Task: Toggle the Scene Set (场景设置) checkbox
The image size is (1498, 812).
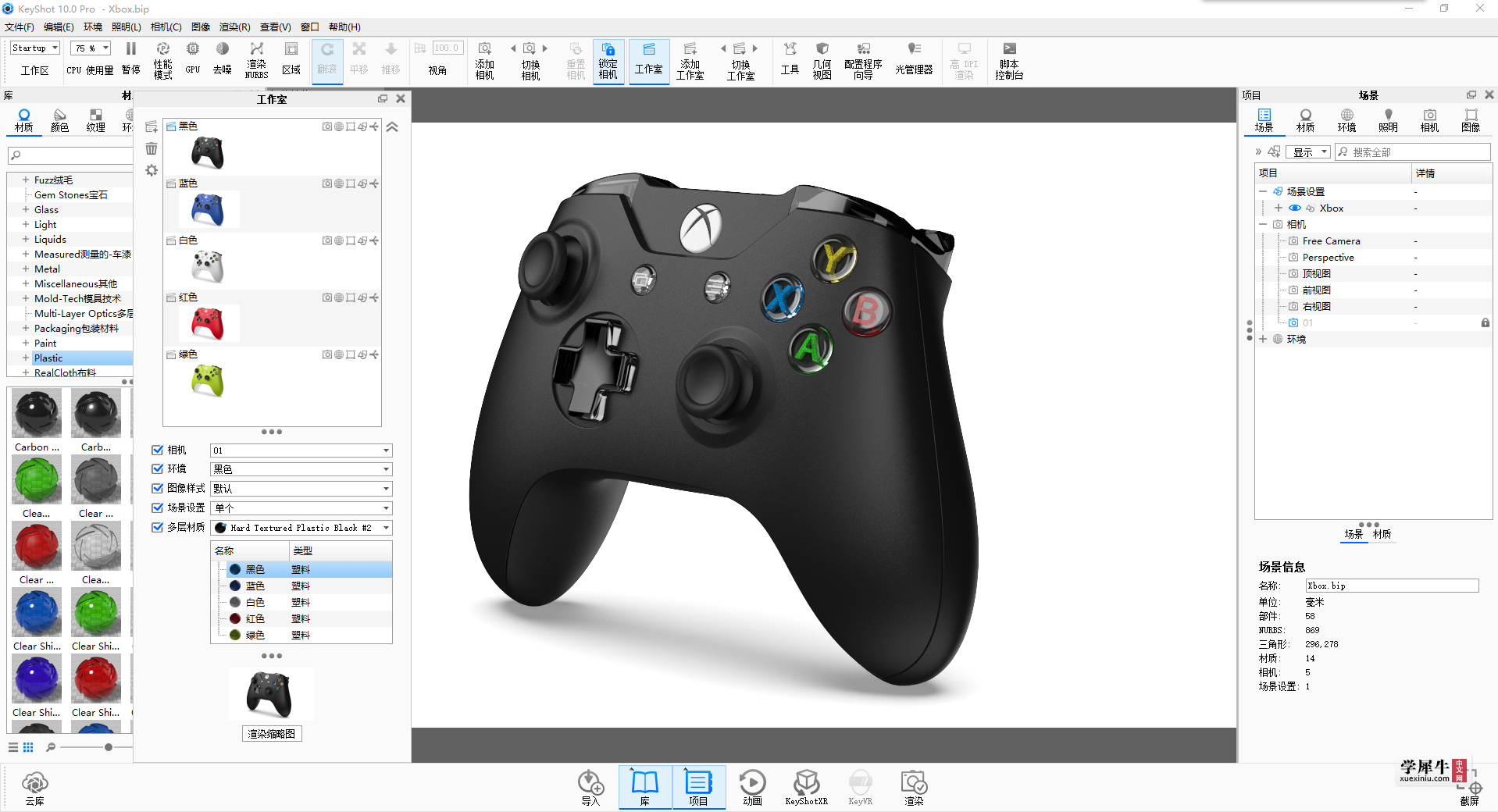Action: pyautogui.click(x=157, y=507)
